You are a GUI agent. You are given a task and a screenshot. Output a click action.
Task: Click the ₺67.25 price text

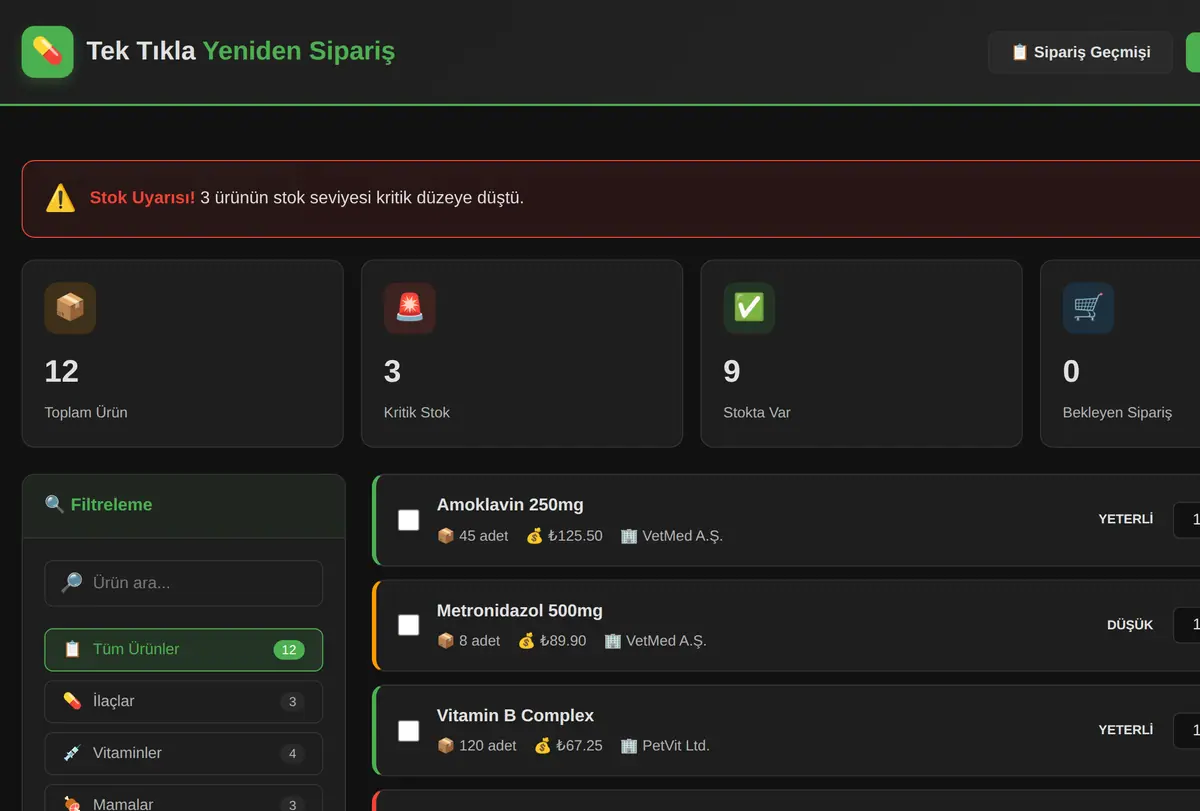579,746
